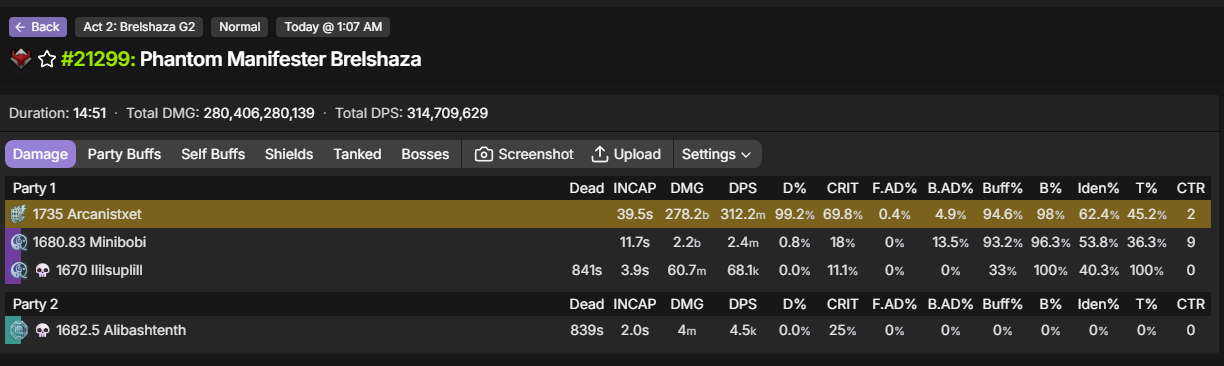Select the Shields tab
Screen dimensions: 1224x366
click(289, 154)
